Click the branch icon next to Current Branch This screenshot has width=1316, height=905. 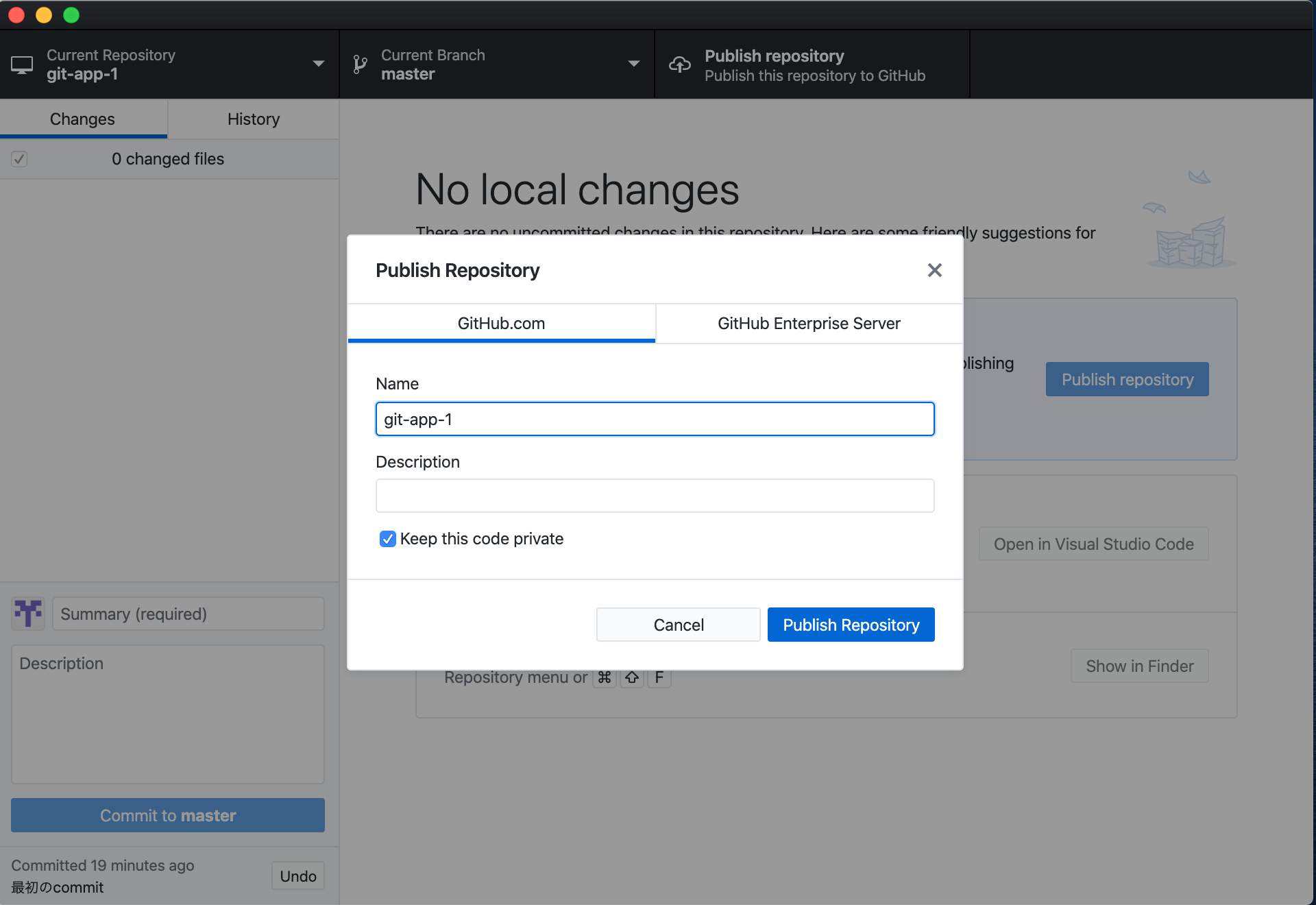pos(360,64)
